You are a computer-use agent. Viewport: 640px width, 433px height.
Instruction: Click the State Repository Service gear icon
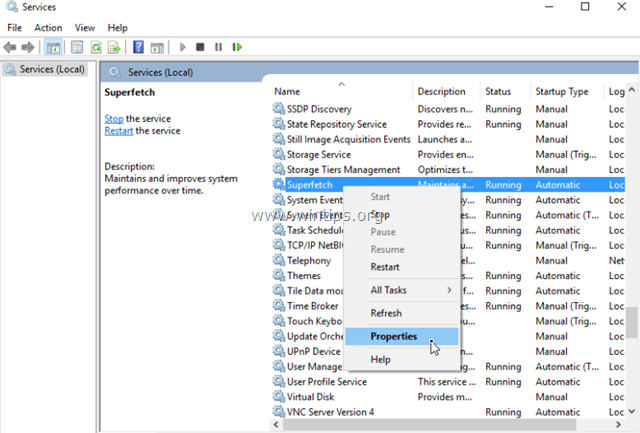(279, 124)
